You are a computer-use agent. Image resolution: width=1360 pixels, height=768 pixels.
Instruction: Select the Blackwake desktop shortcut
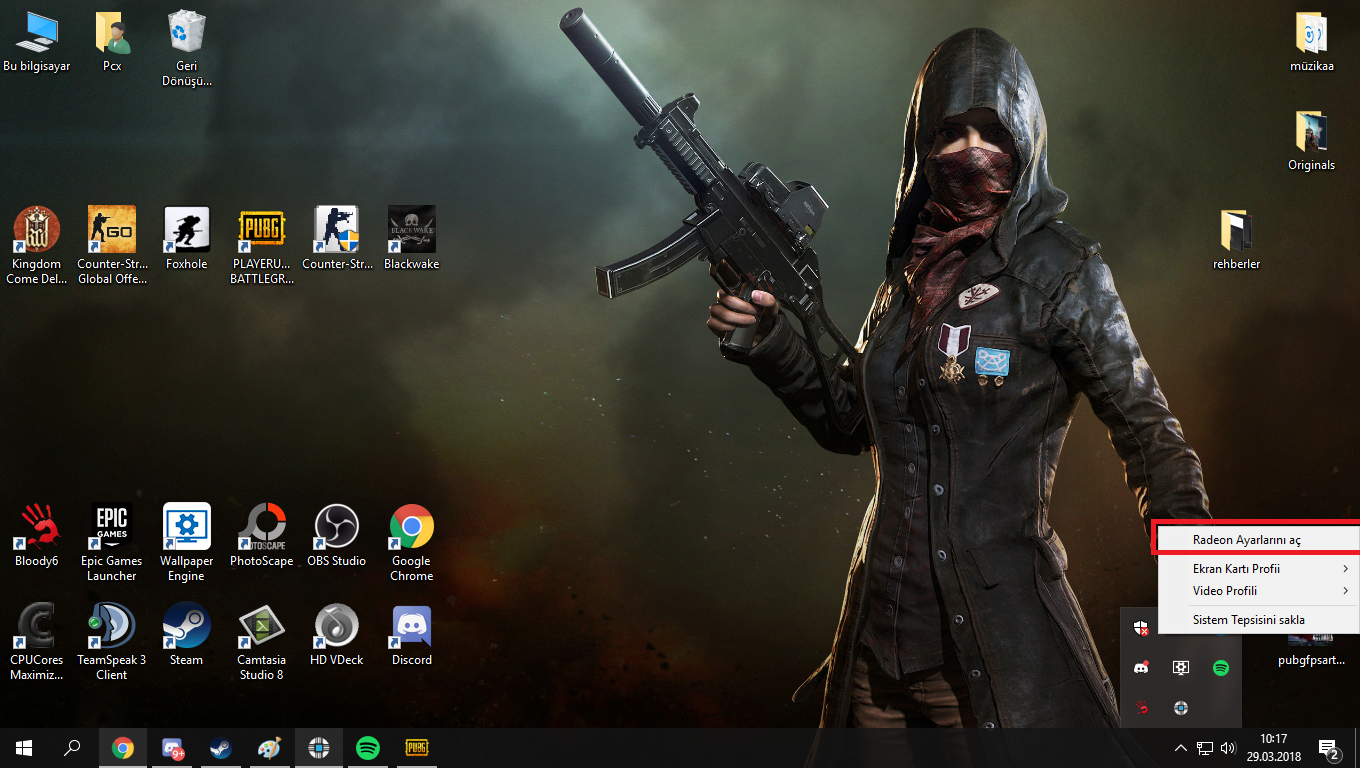point(411,238)
